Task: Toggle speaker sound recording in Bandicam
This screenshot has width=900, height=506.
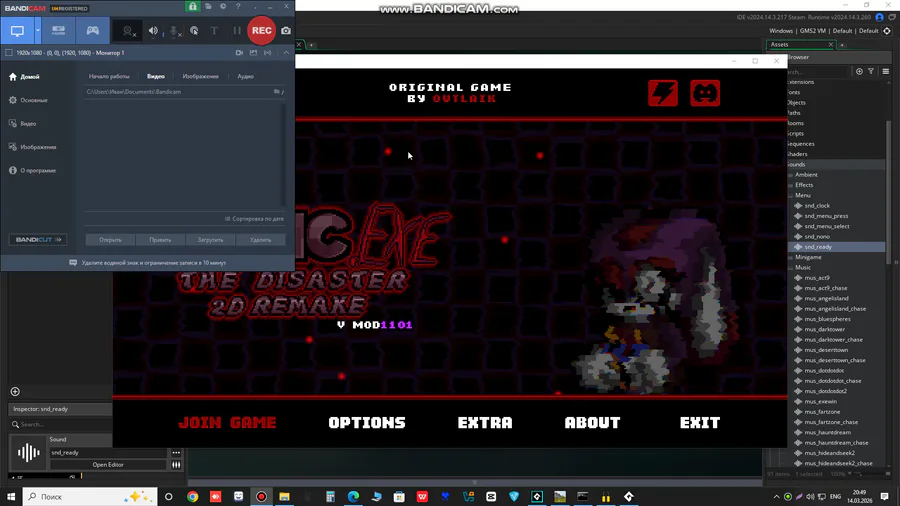Action: [x=153, y=31]
